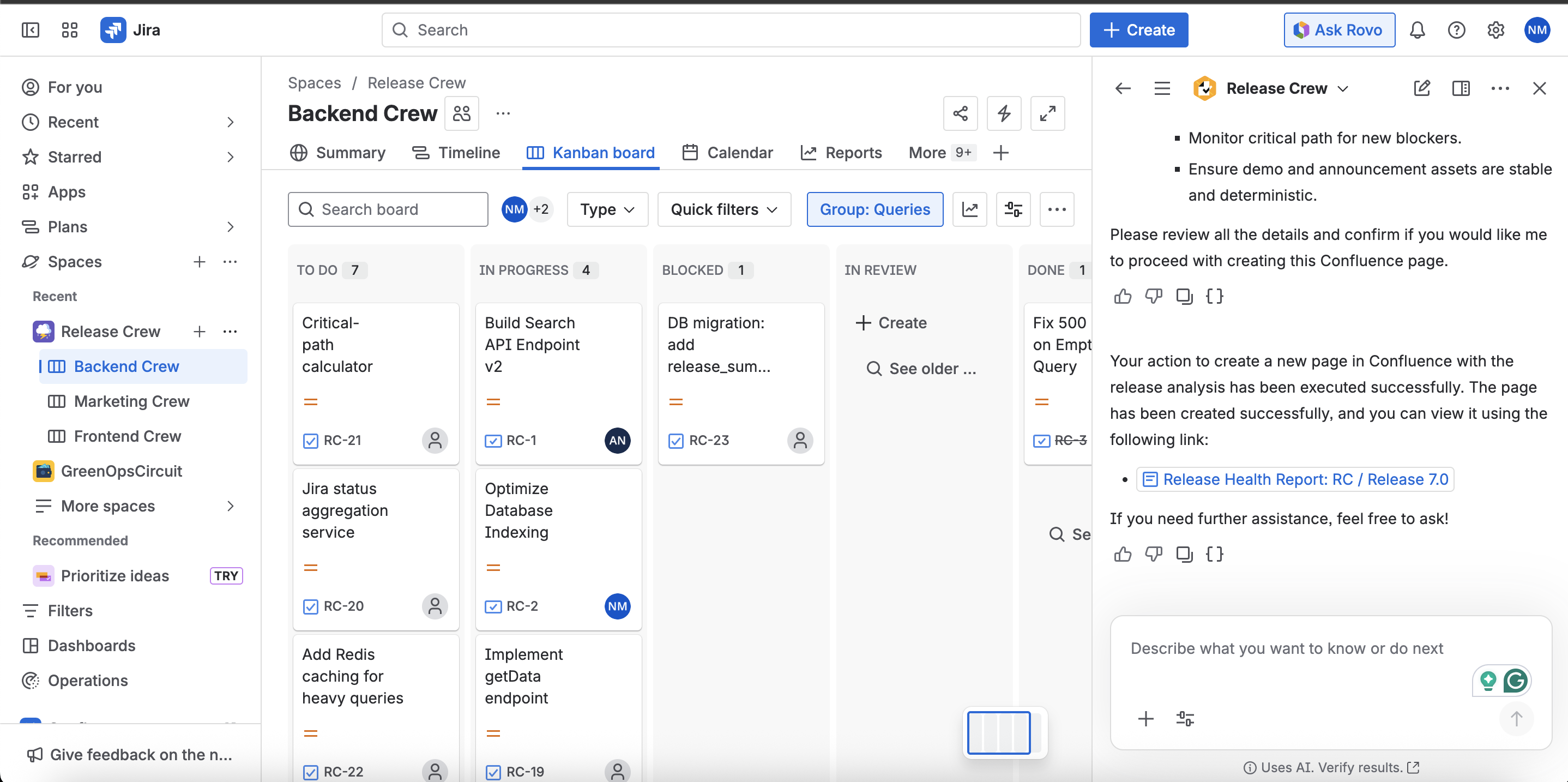Open the Calendar tab
Viewport: 1568px width, 782px height.
click(x=727, y=153)
